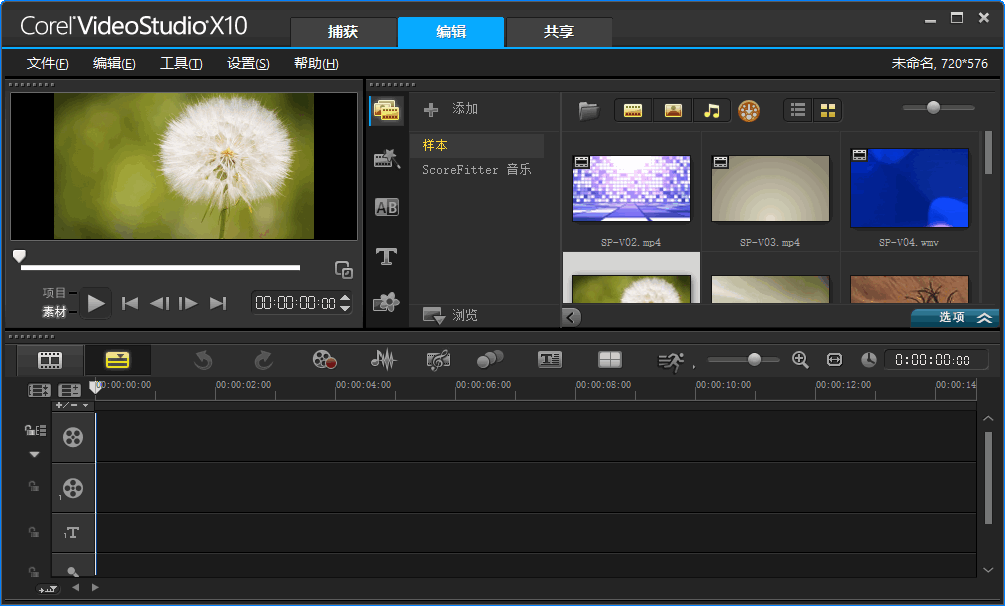Open the Track Manager icon beside the ruler
1005x606 pixels.
(x=69, y=390)
